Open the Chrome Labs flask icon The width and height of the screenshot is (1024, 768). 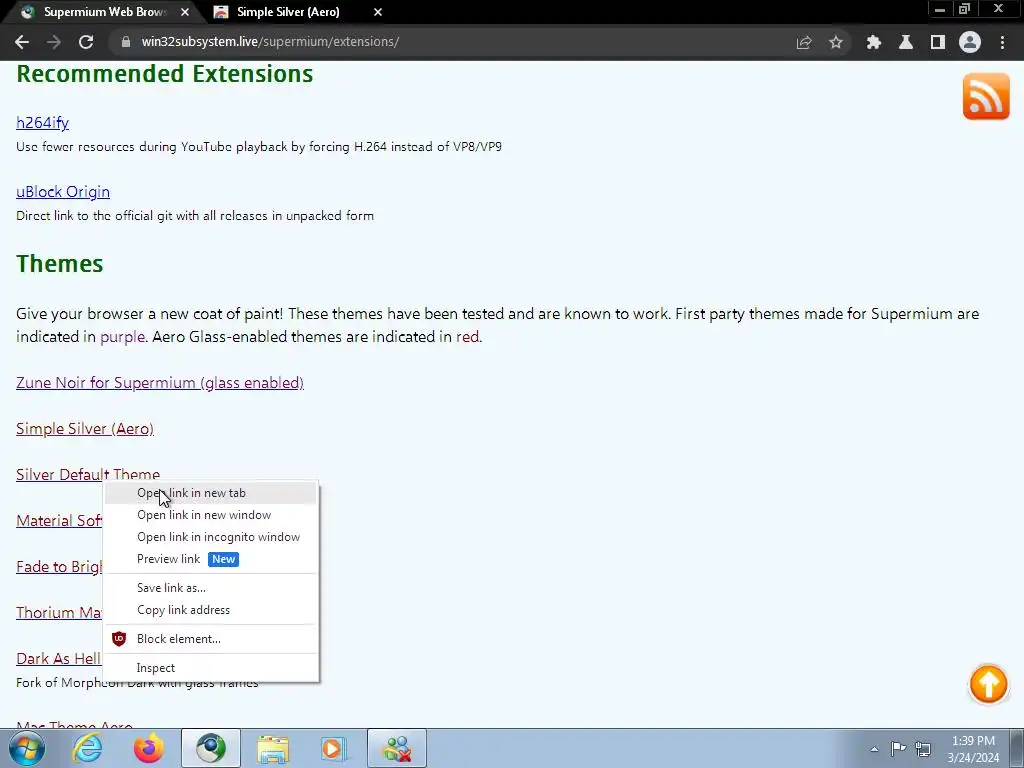[x=906, y=42]
